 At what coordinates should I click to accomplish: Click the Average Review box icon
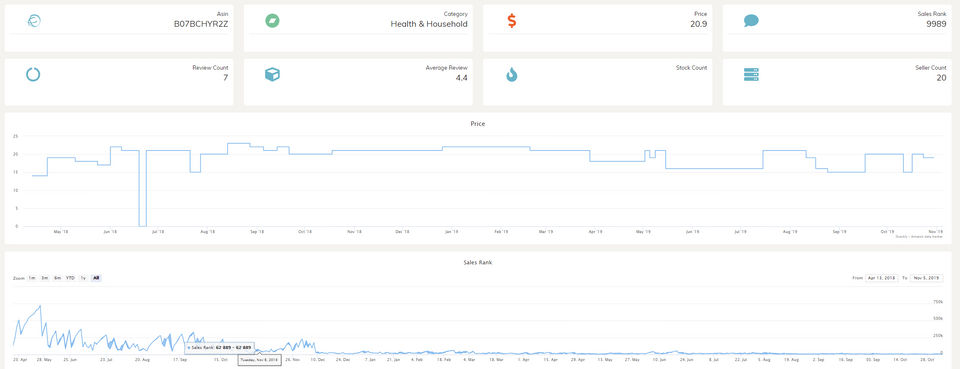coord(272,75)
